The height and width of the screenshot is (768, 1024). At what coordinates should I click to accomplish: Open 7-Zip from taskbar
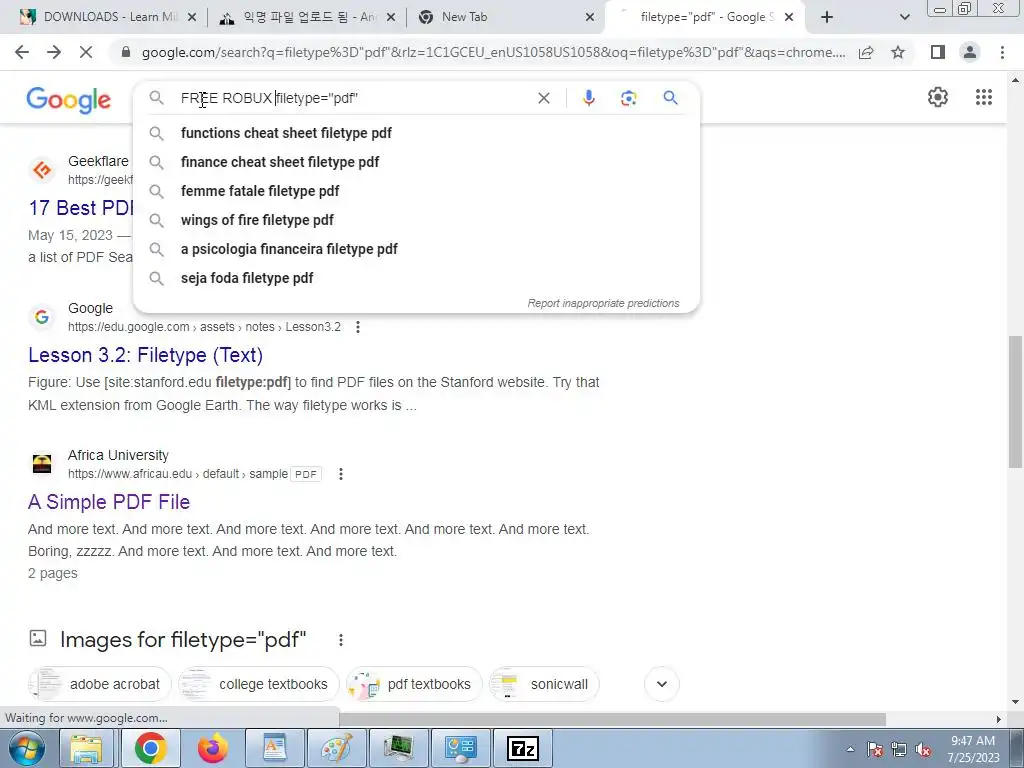point(522,748)
